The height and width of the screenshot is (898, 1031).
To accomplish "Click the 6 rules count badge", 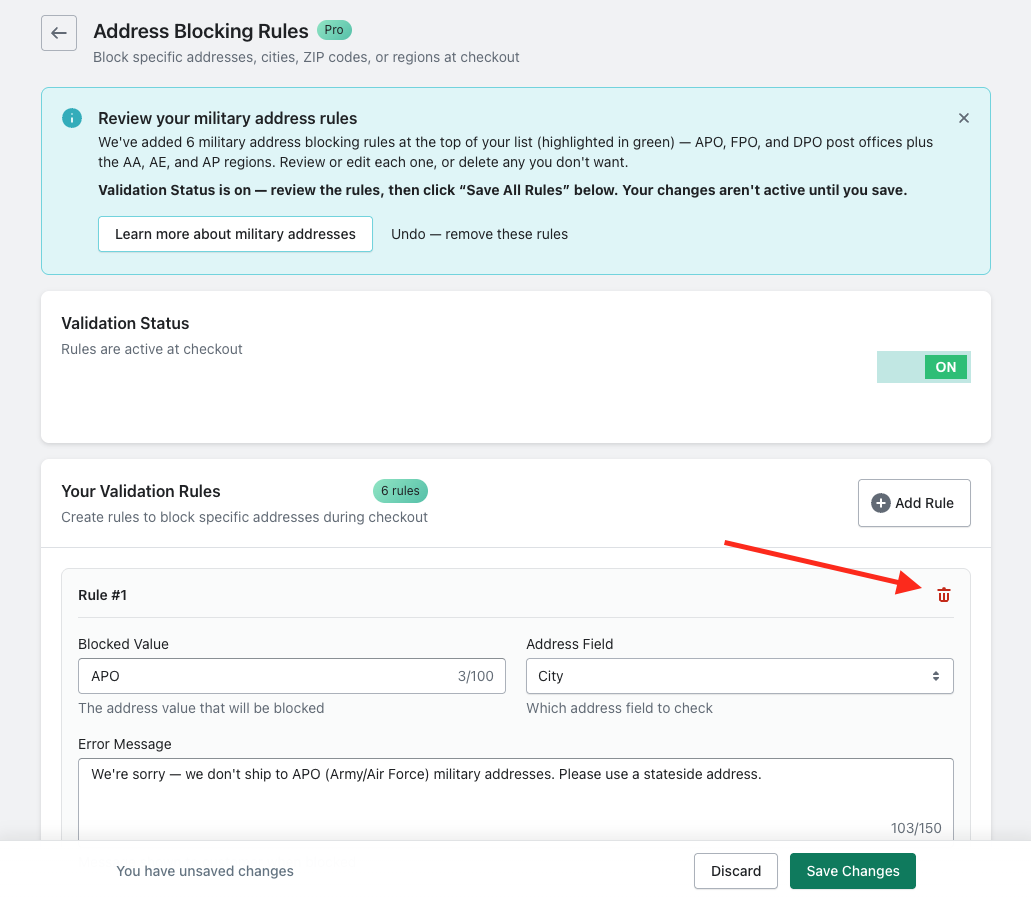I will click(400, 490).
